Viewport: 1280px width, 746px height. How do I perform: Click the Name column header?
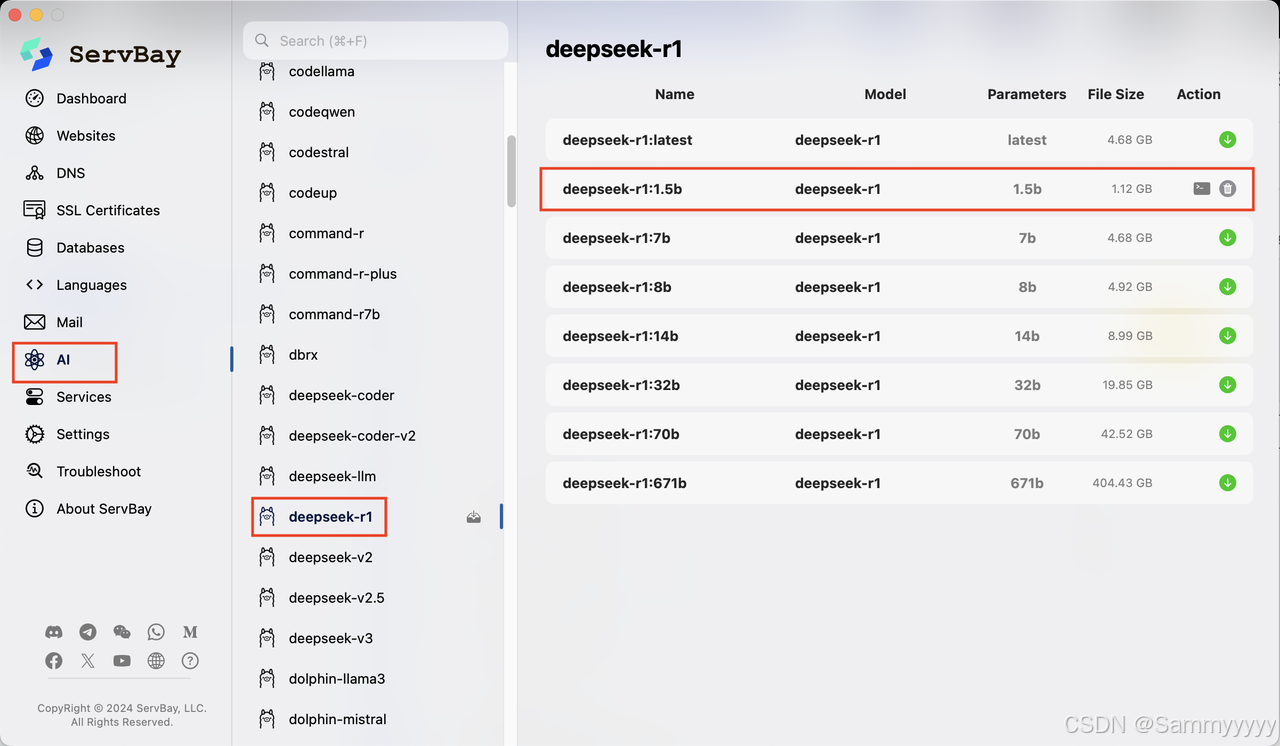pos(674,94)
